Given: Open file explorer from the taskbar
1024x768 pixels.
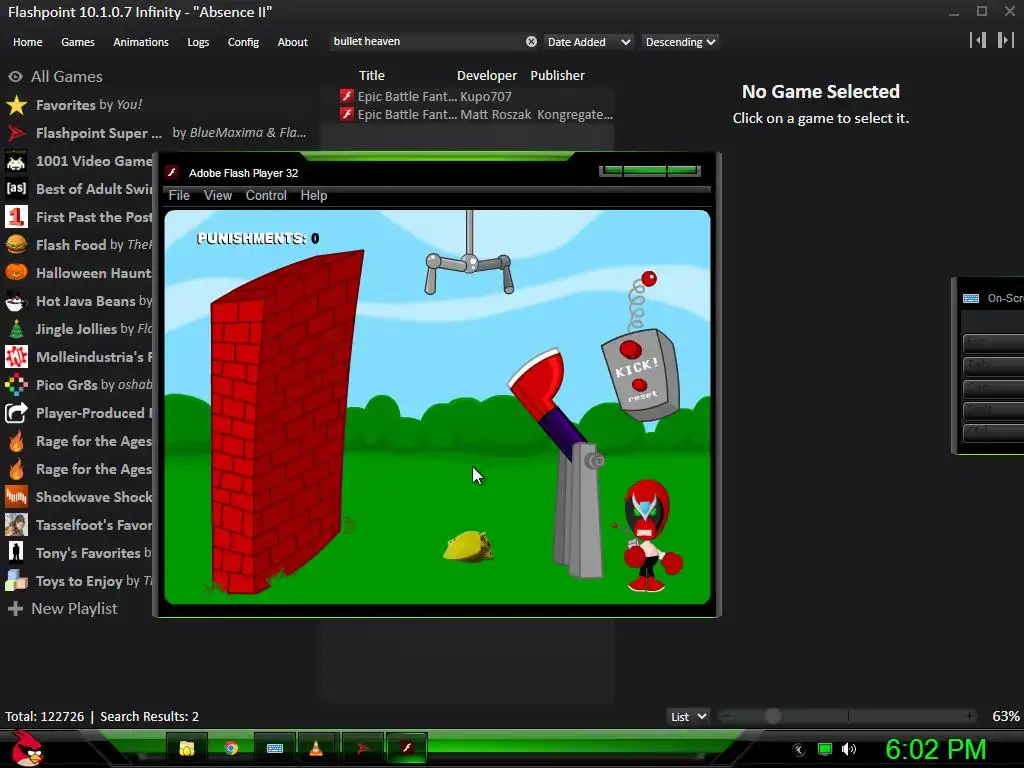Looking at the screenshot, I should tap(187, 748).
